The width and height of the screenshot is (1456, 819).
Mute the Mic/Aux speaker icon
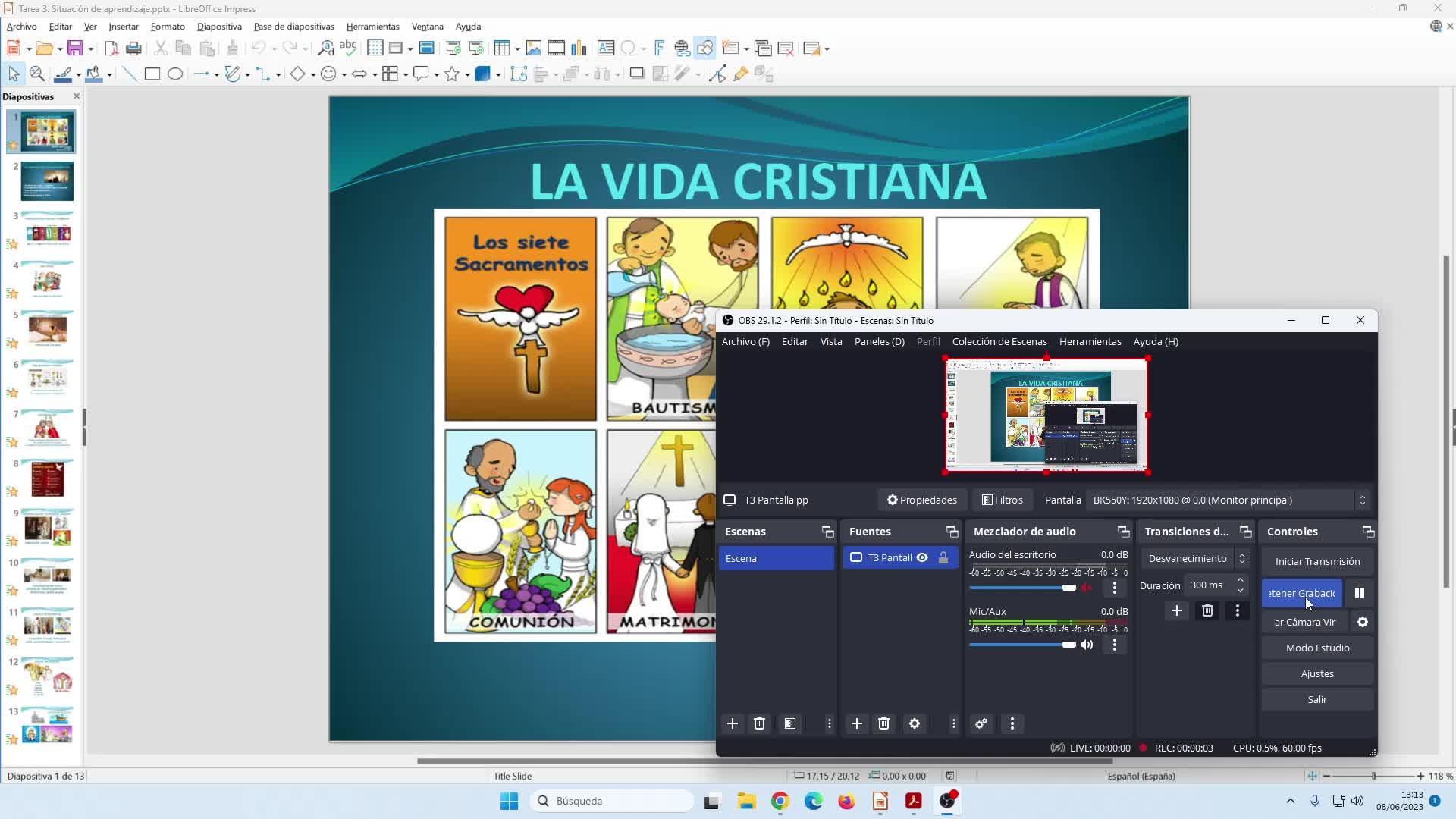coord(1087,645)
